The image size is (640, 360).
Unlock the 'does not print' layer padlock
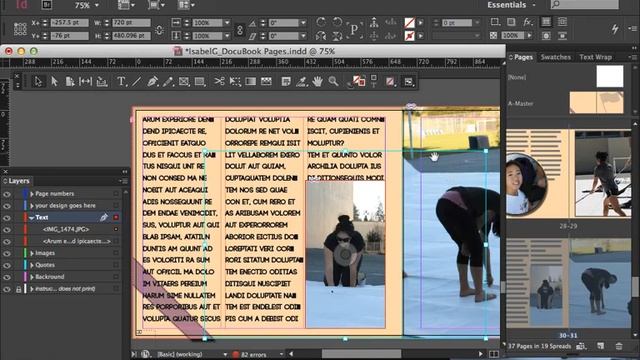(18, 289)
